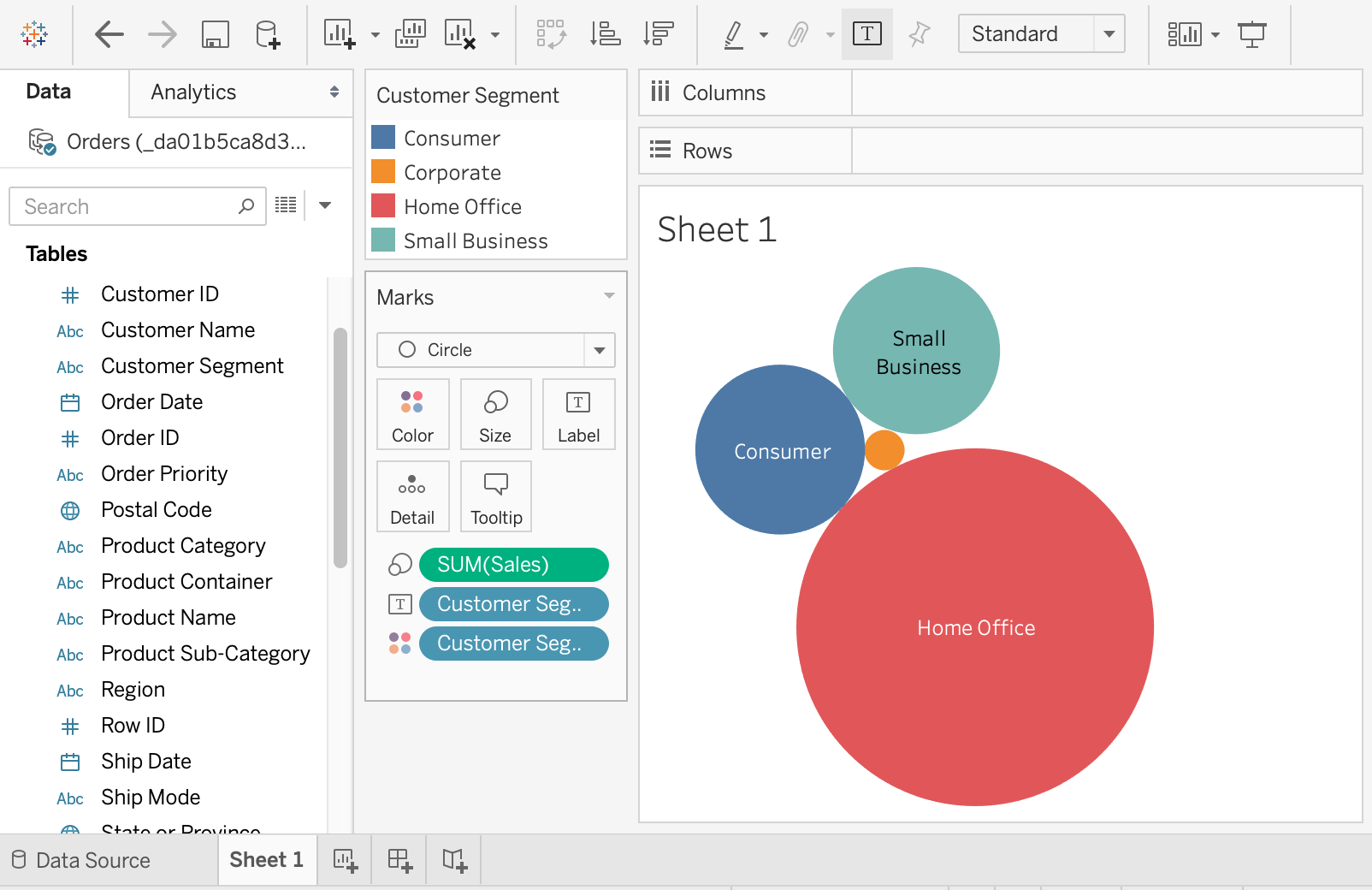Open the Marks card menu arrow

point(609,296)
